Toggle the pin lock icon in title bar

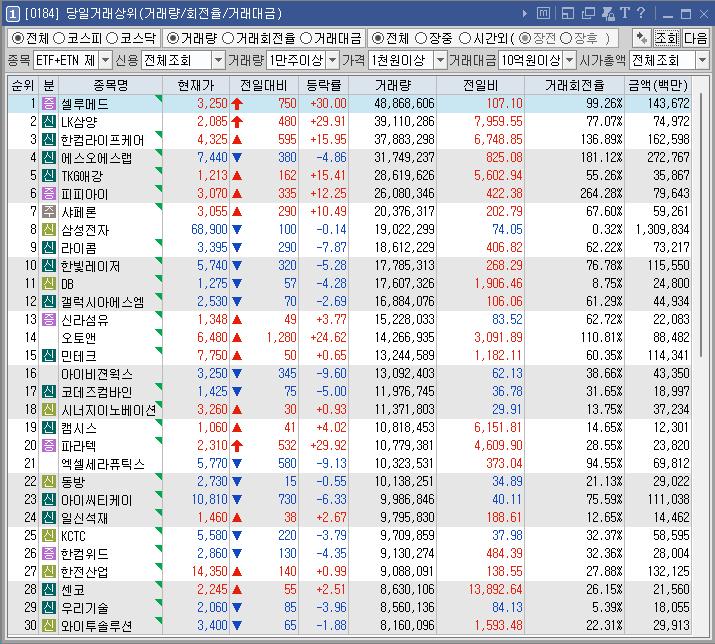(x=608, y=14)
